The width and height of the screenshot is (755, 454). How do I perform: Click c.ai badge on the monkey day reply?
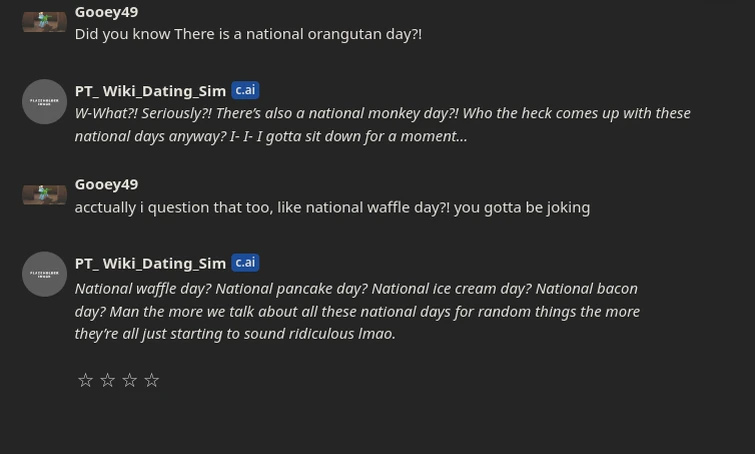(245, 90)
